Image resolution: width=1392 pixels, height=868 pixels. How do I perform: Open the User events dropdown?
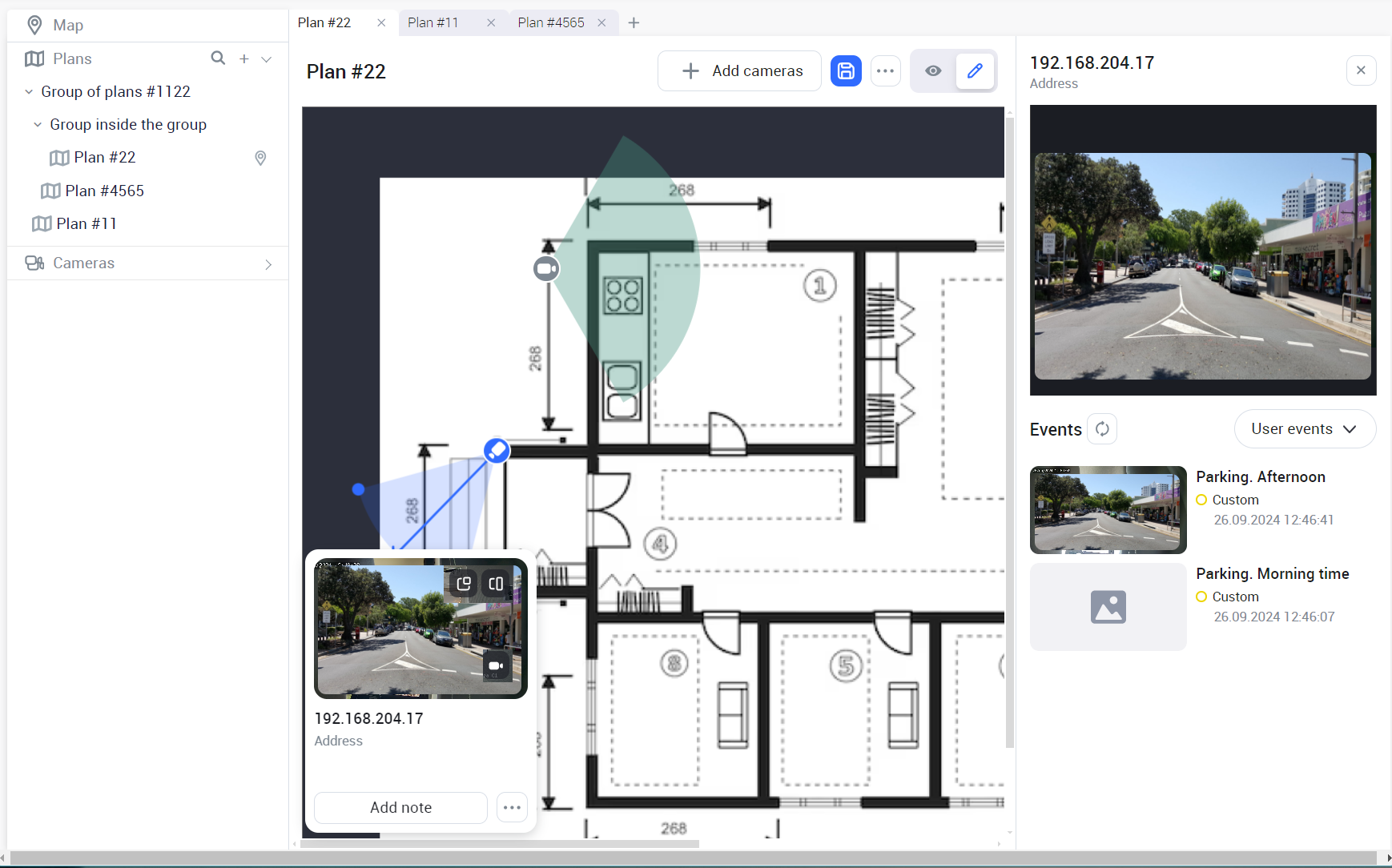[1304, 429]
